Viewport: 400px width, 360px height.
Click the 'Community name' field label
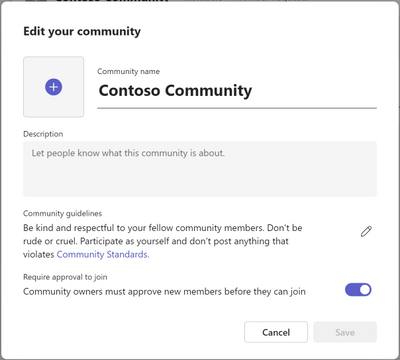click(x=128, y=71)
